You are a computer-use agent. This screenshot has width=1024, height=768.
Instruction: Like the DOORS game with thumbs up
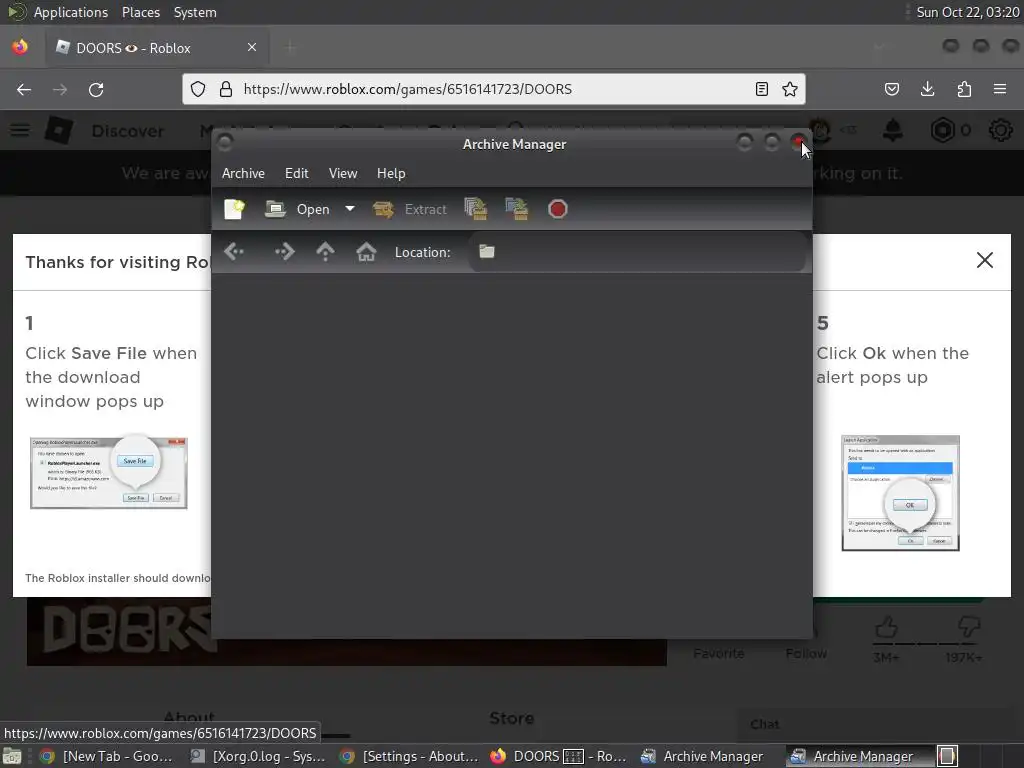coord(886,628)
